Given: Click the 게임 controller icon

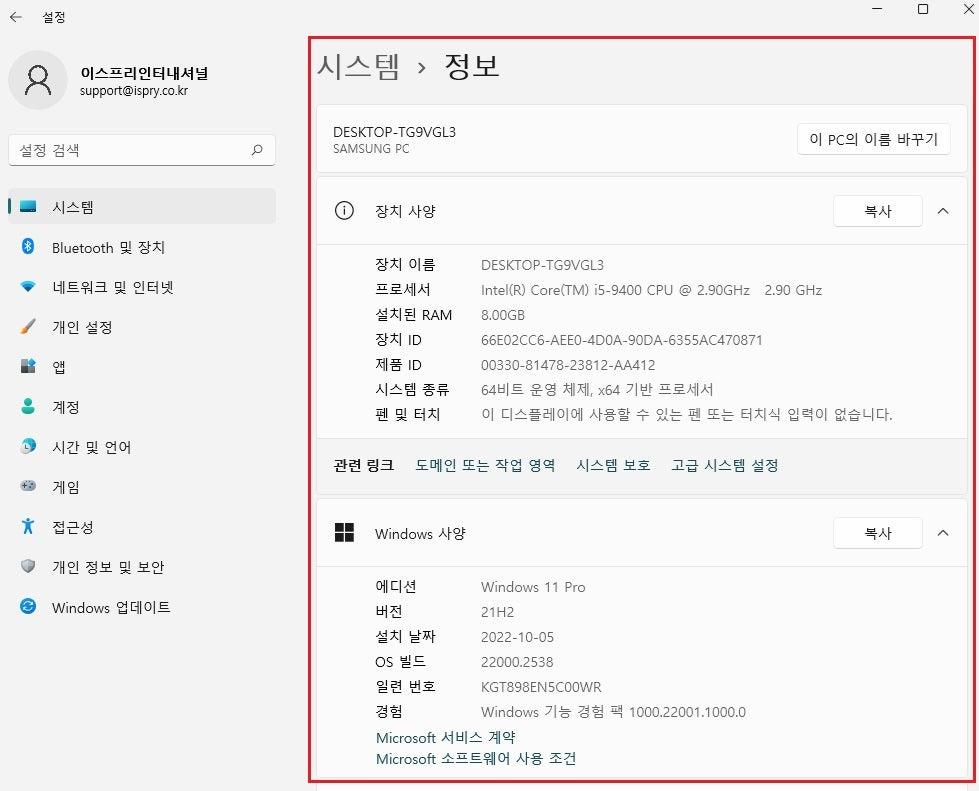Looking at the screenshot, I should [28, 486].
